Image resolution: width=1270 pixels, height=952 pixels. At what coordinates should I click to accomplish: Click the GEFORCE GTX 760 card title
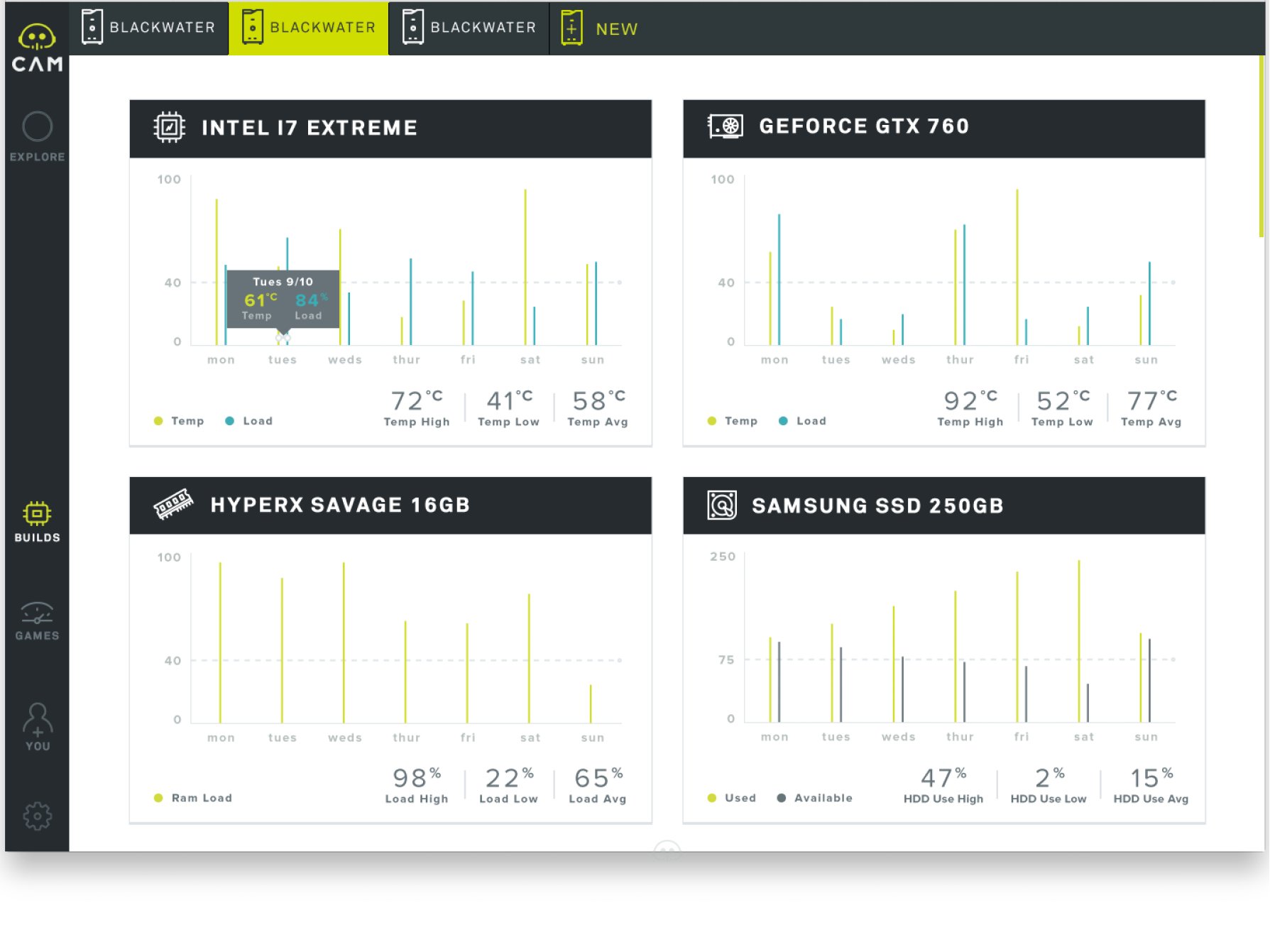864,126
